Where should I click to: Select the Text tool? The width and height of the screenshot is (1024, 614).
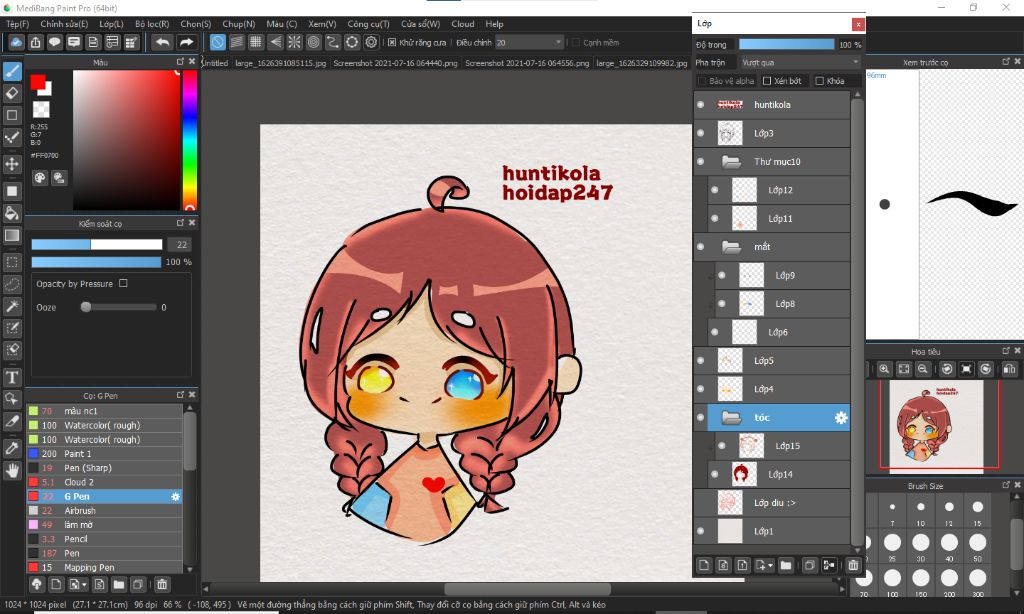(x=12, y=377)
